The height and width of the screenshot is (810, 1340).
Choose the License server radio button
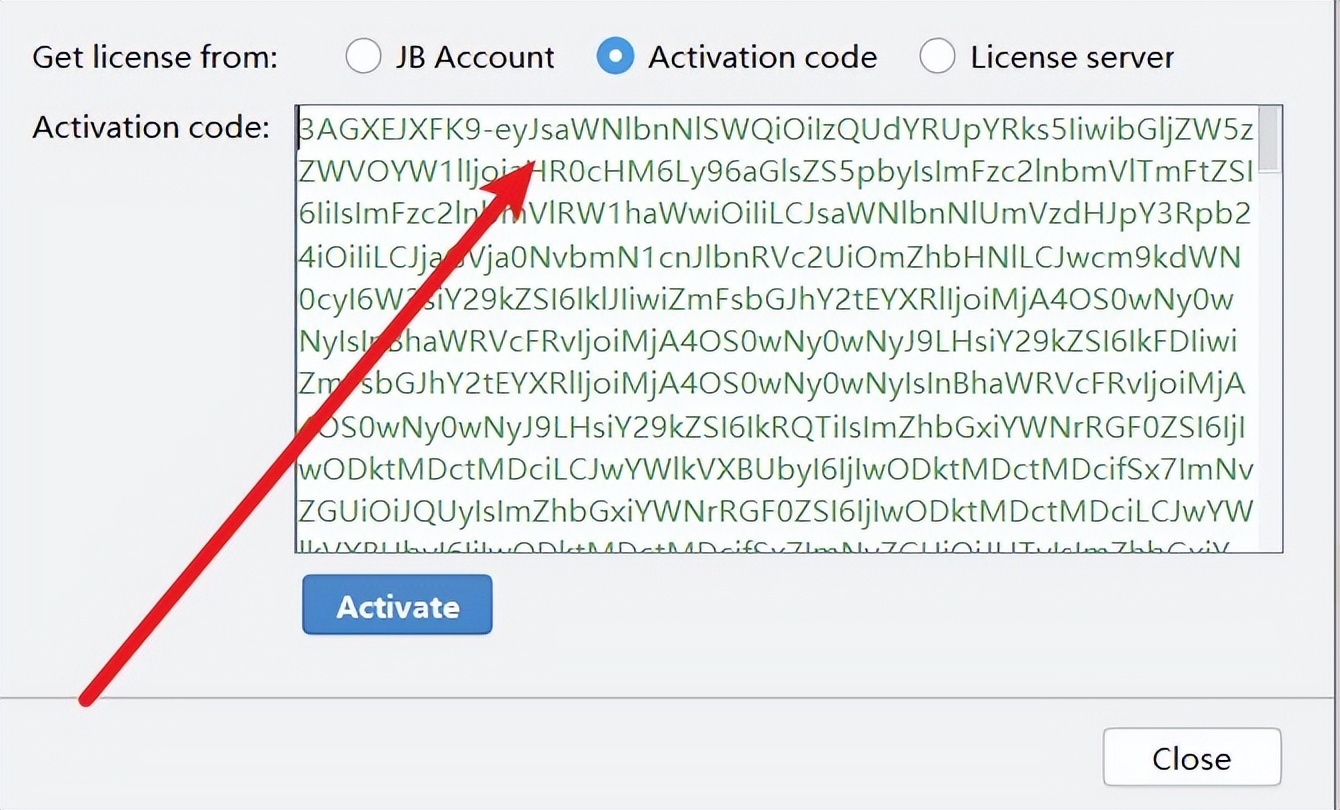coord(937,57)
